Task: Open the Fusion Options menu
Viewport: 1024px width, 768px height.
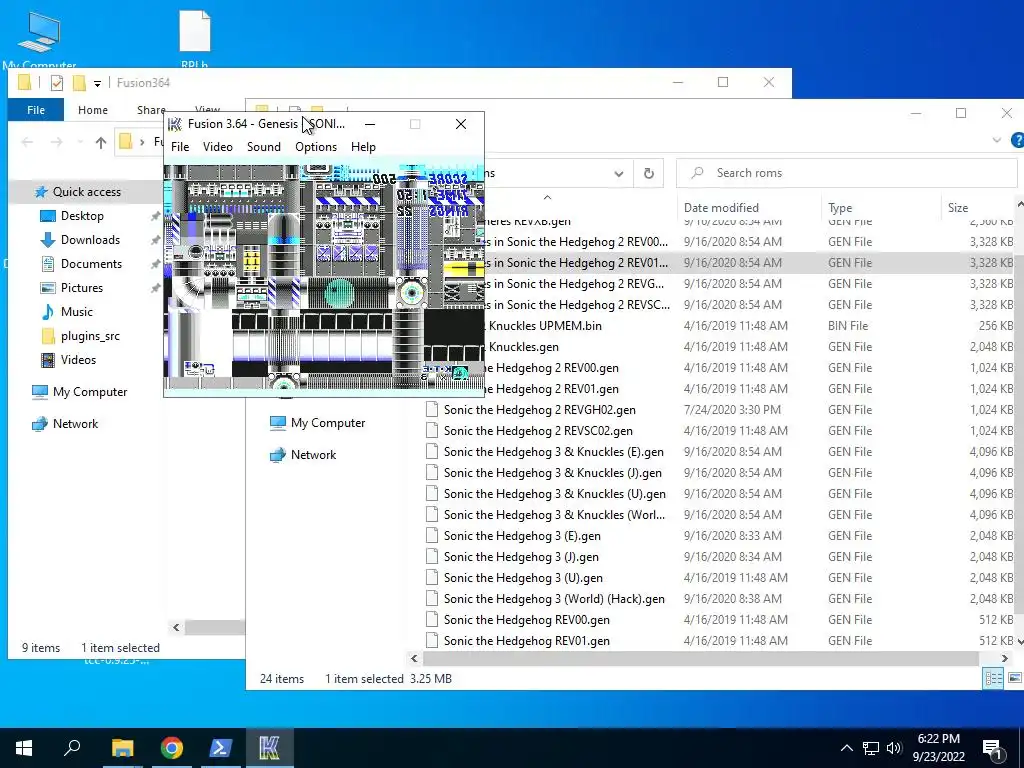Action: 316,147
